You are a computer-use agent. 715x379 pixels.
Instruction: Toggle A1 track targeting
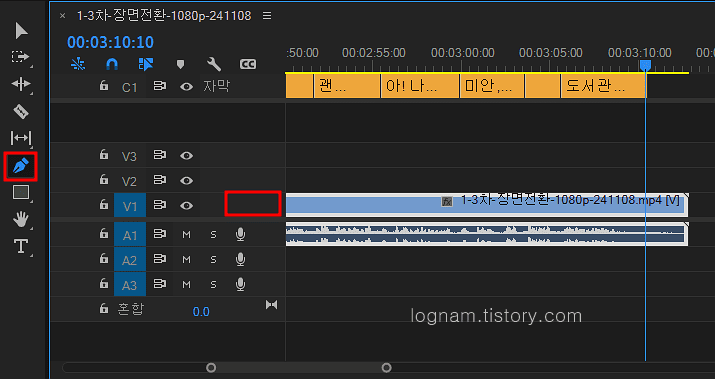tap(130, 235)
